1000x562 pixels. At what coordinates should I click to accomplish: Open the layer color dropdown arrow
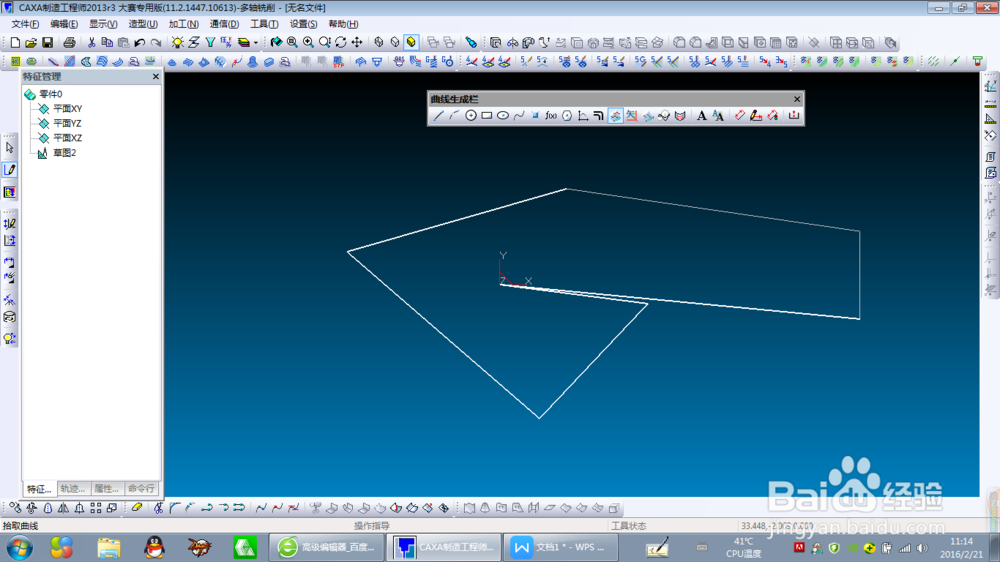tap(256, 43)
